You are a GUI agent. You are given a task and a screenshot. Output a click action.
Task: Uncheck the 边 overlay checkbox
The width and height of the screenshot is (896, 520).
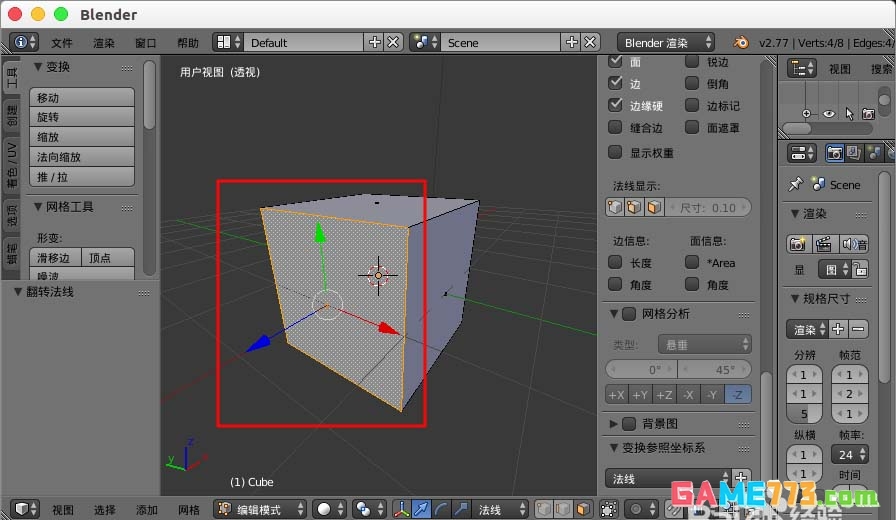[x=615, y=83]
